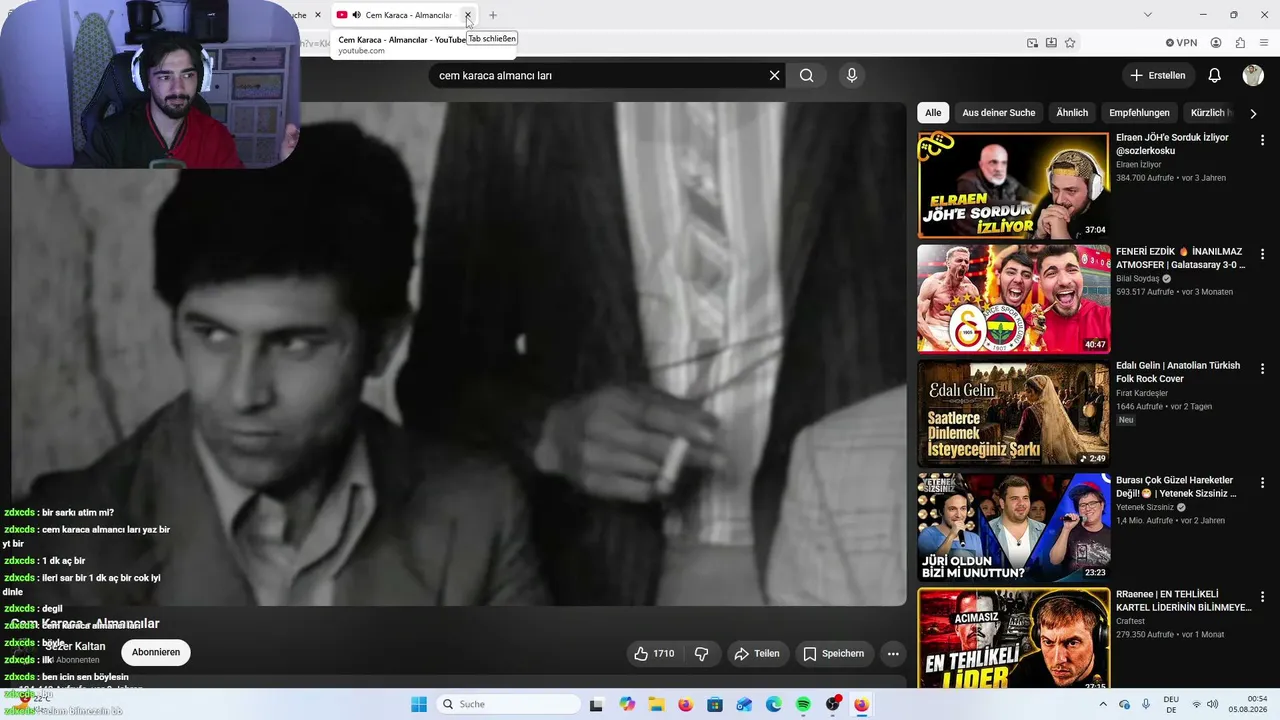Open the taskbar network Wi-Fi icon
1280x720 pixels.
(x=1196, y=704)
